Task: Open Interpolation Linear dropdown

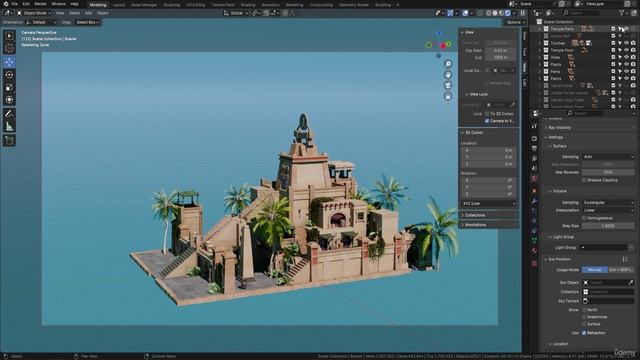Action: tap(608, 211)
